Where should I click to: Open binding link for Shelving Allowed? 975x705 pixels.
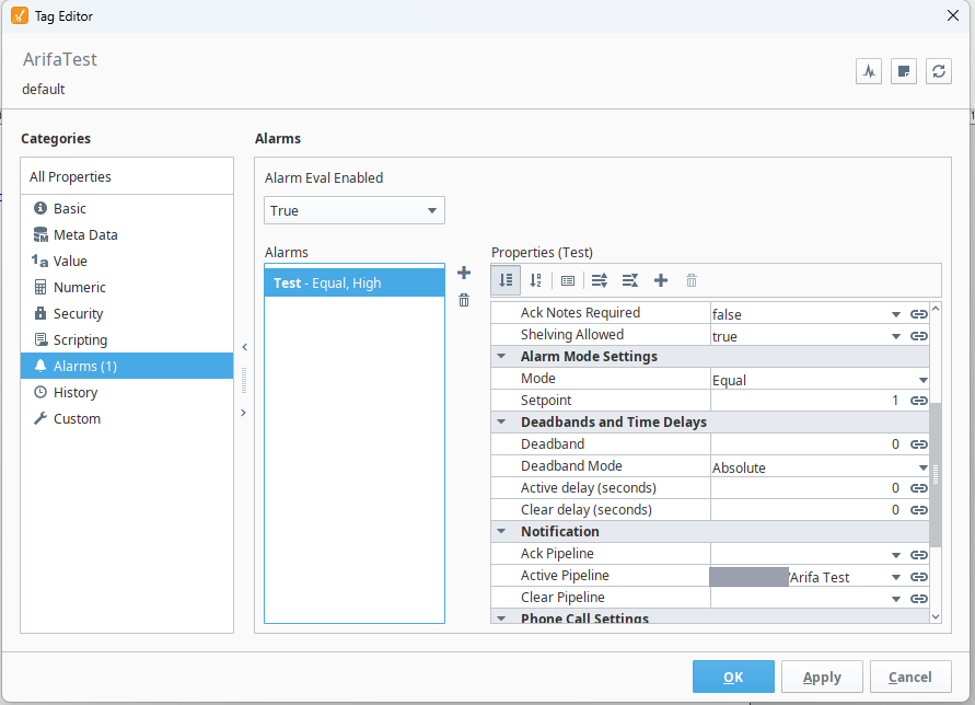click(919, 336)
